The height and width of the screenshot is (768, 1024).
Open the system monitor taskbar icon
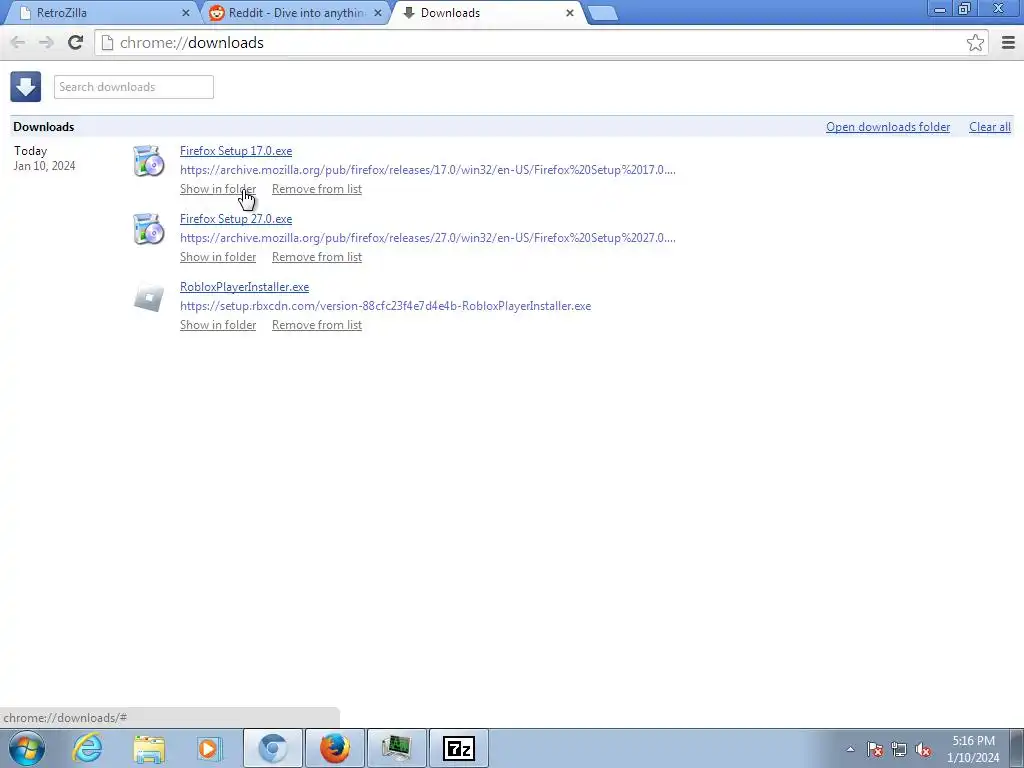click(x=397, y=748)
